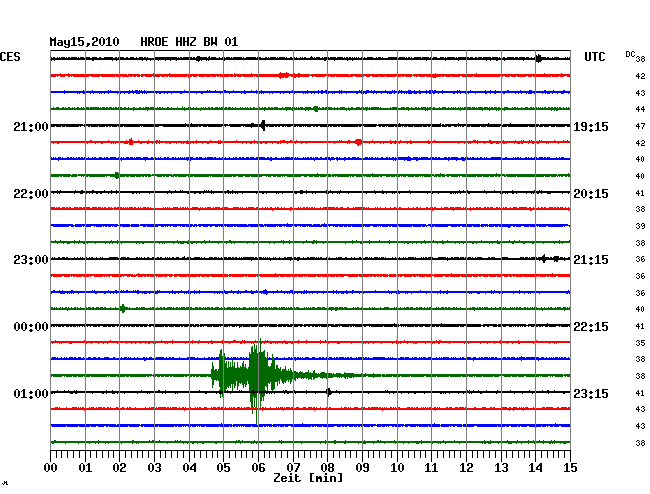Image resolution: width=650 pixels, height=494 pixels.
Task: Select minute tick label 07 on axis
Action: 293,467
